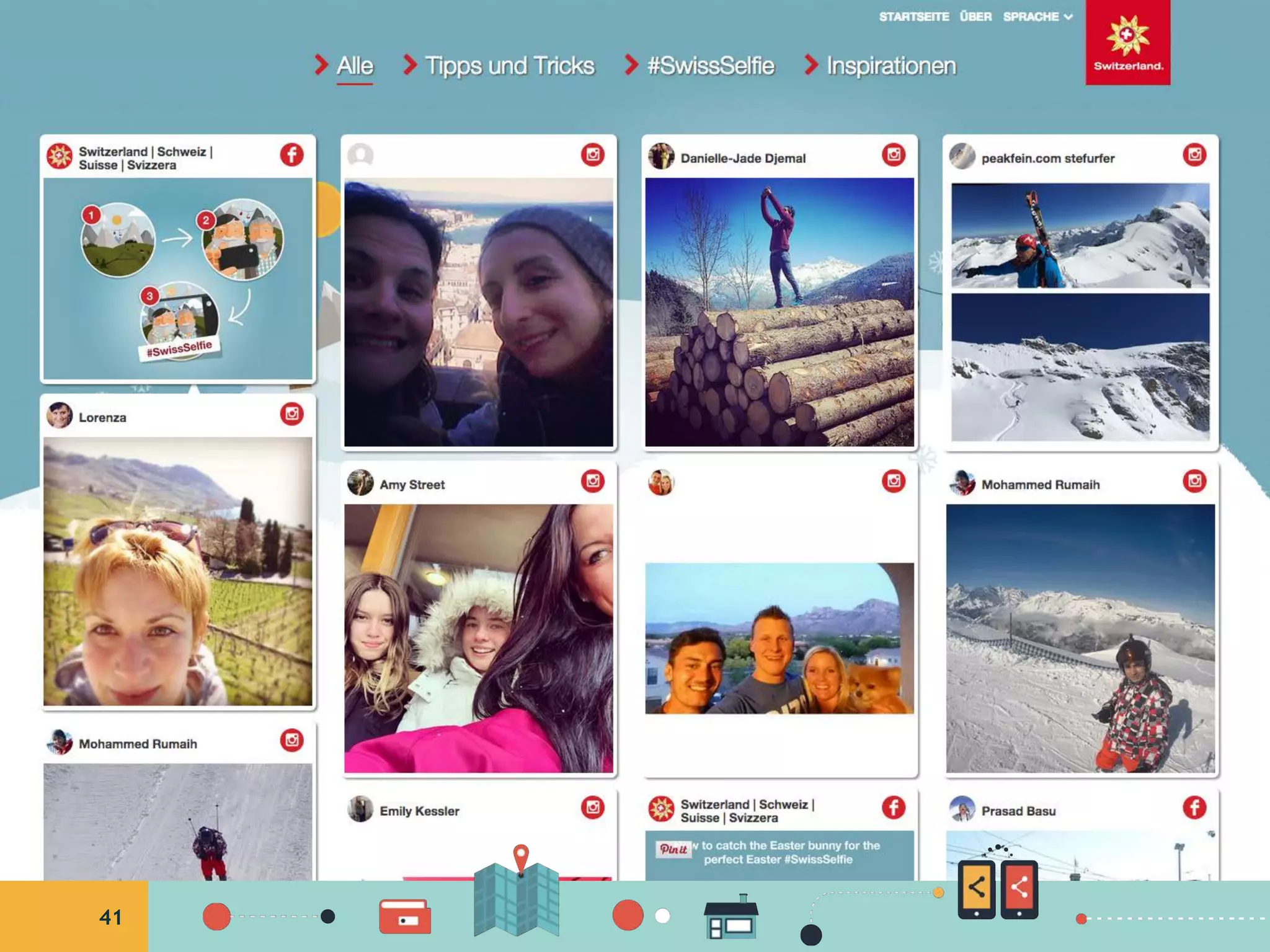Click Amy Street's profile avatar
This screenshot has width=1270, height=952.
tap(360, 483)
